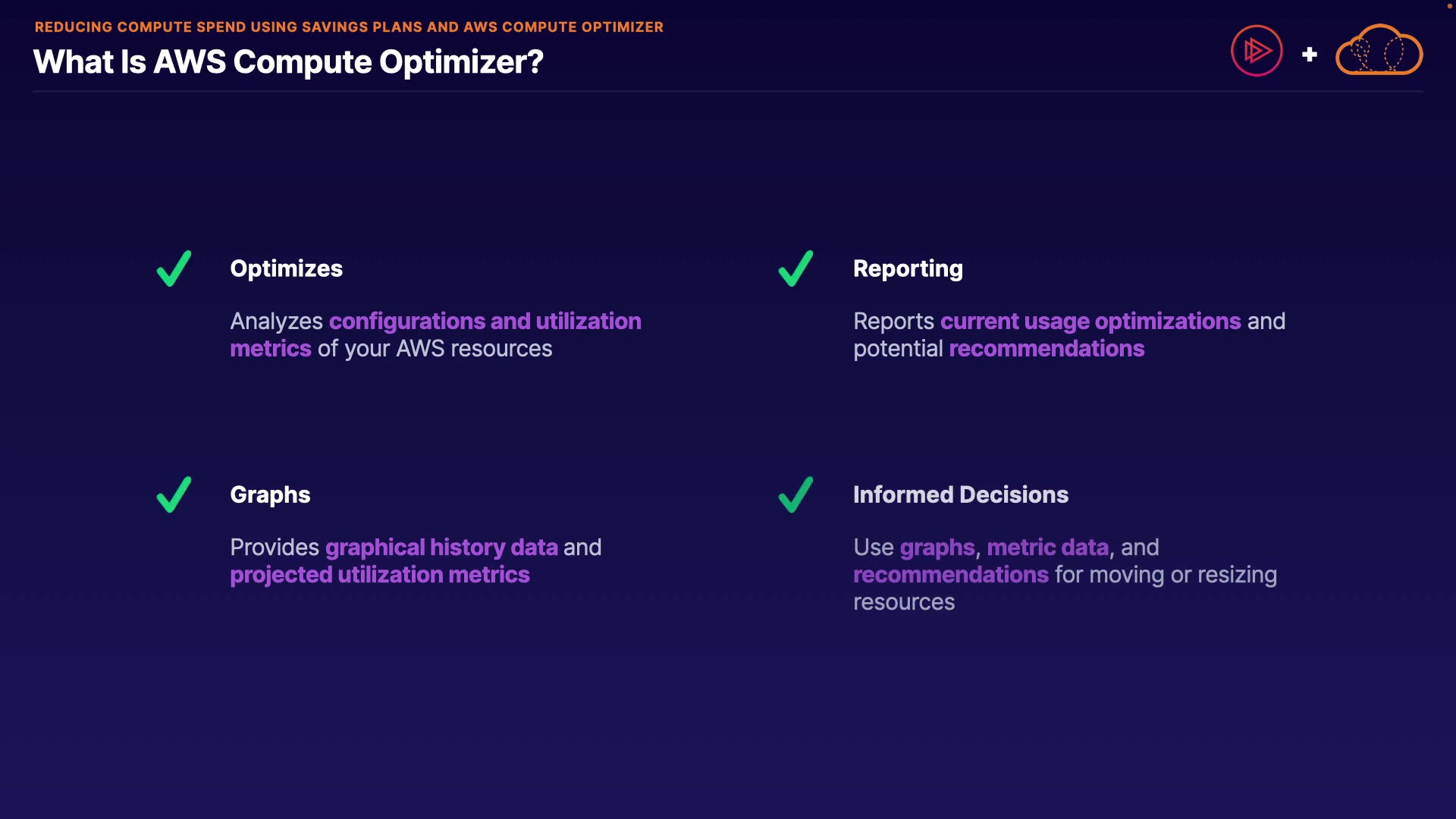
Task: Click purple 'metric data' in Informed Decisions
Action: (1047, 548)
